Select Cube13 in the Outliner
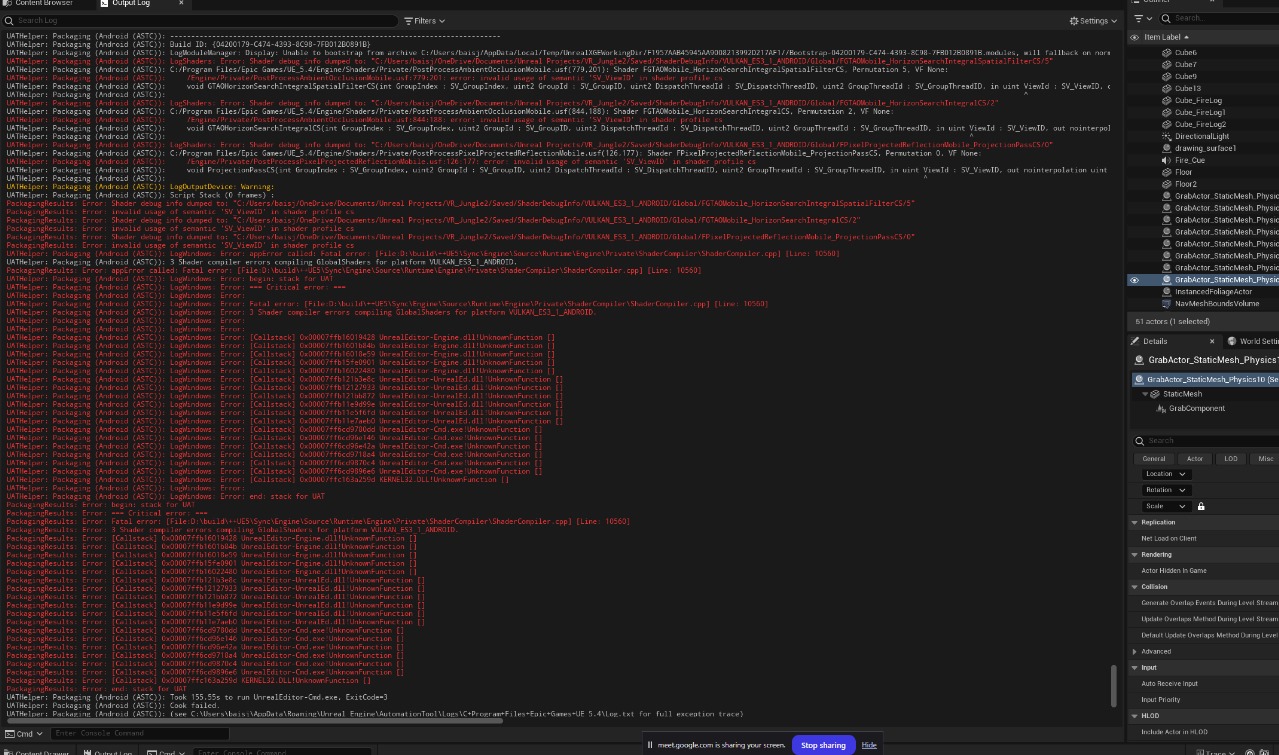1279x755 pixels. point(1188,88)
